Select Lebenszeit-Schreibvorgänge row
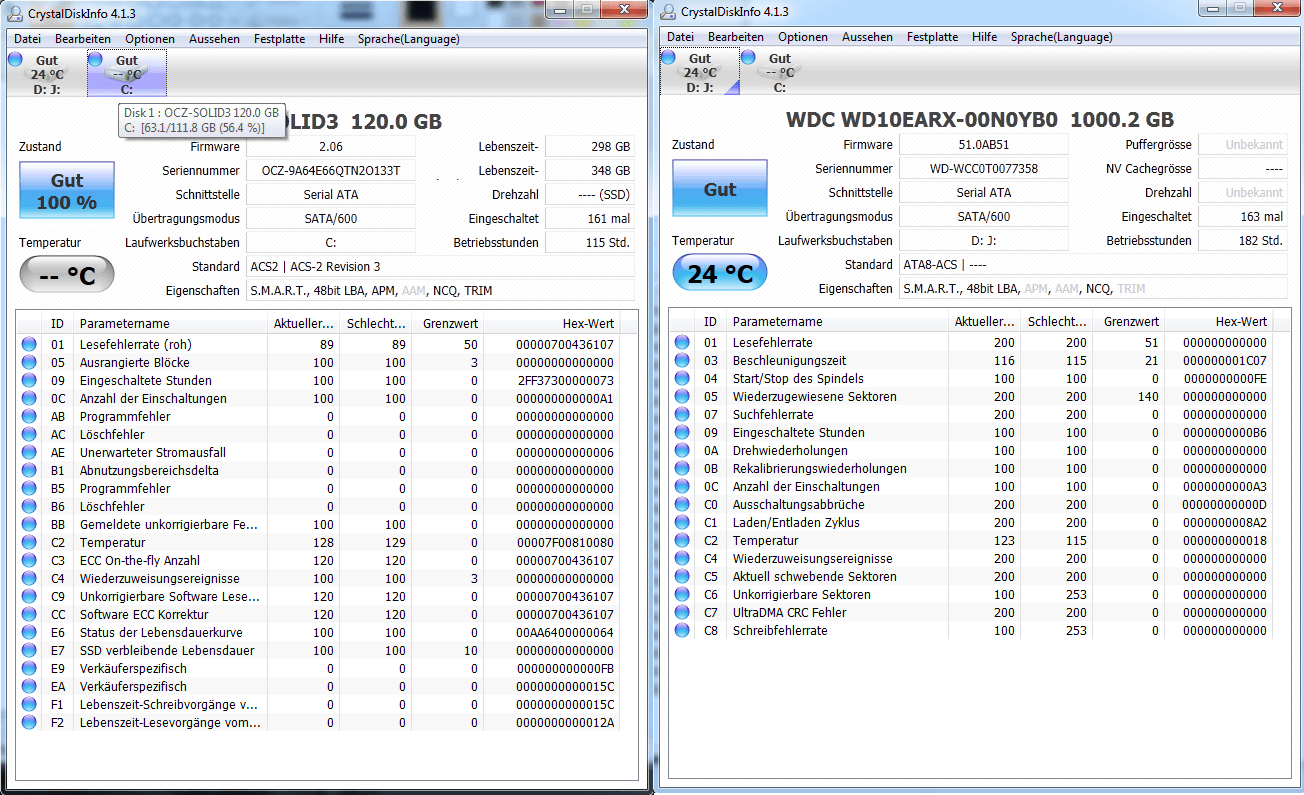 pos(319,705)
